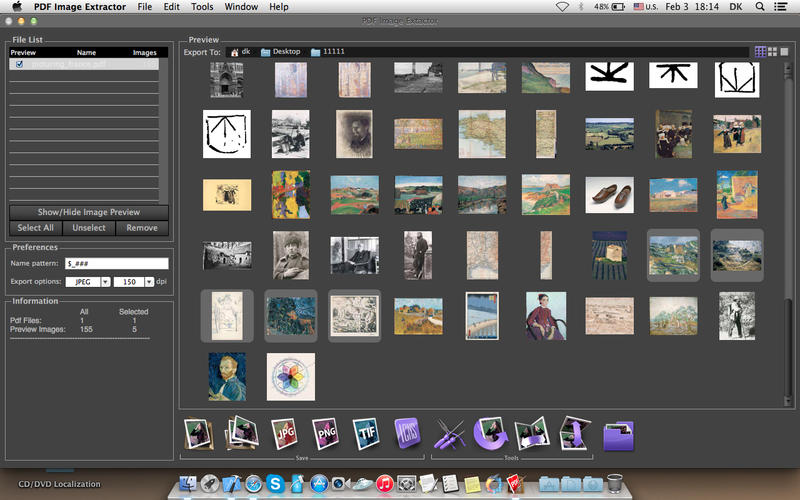Open Trash in the Dock
The width and height of the screenshot is (800, 500).
pos(615,483)
